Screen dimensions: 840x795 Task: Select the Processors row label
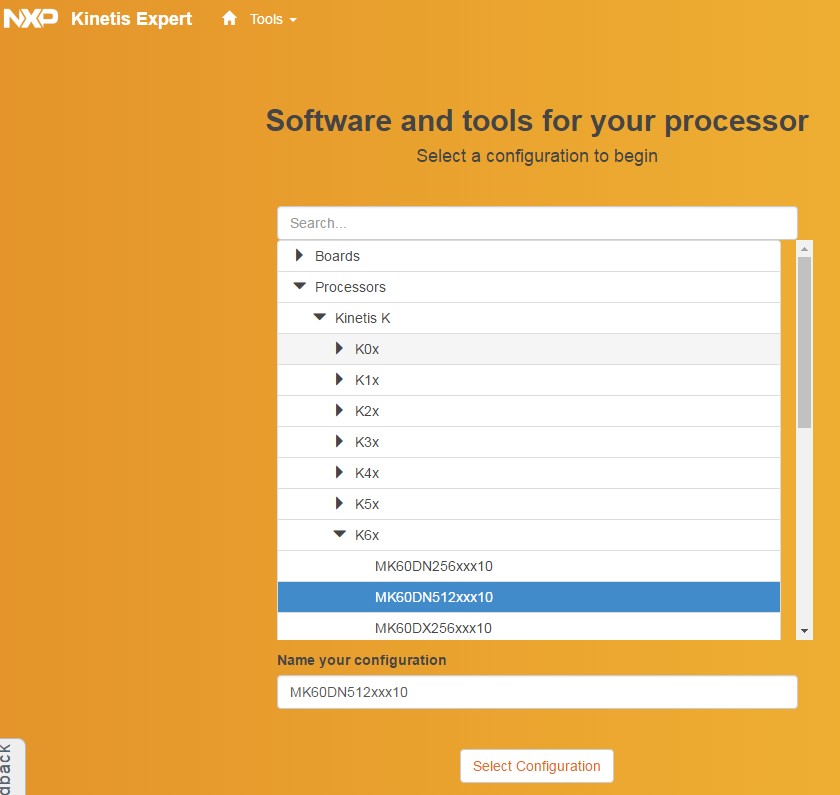350,287
